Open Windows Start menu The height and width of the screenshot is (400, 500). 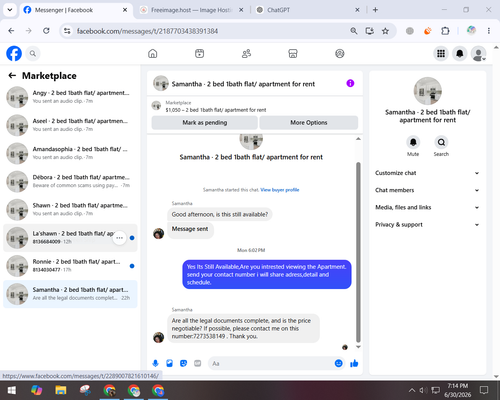12,390
